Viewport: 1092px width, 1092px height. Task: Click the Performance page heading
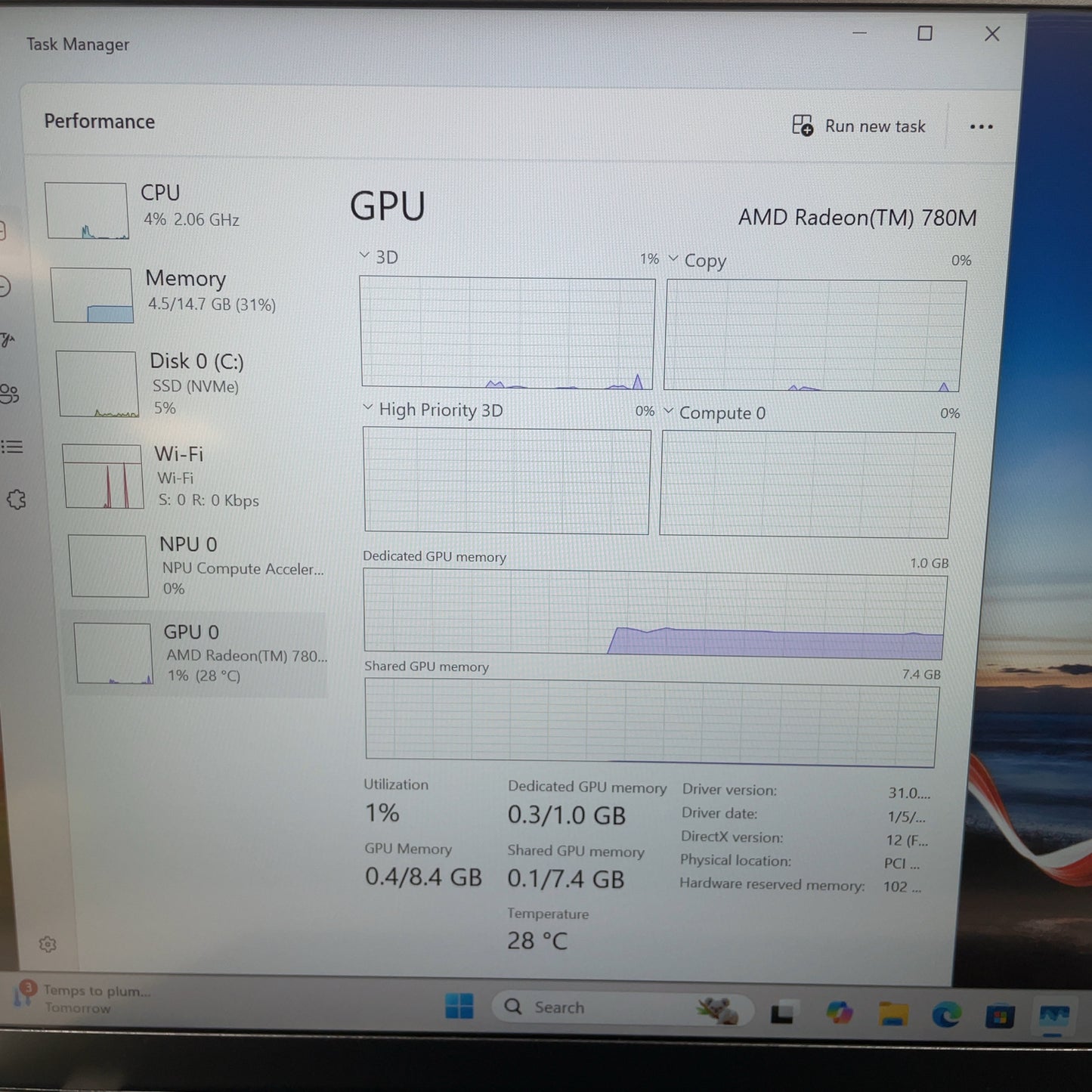pos(99,122)
